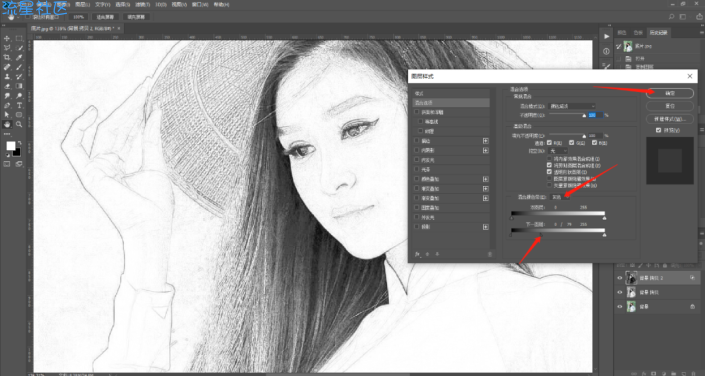Select the Pen tool
Viewport: 705px width, 376px height.
tap(7, 105)
